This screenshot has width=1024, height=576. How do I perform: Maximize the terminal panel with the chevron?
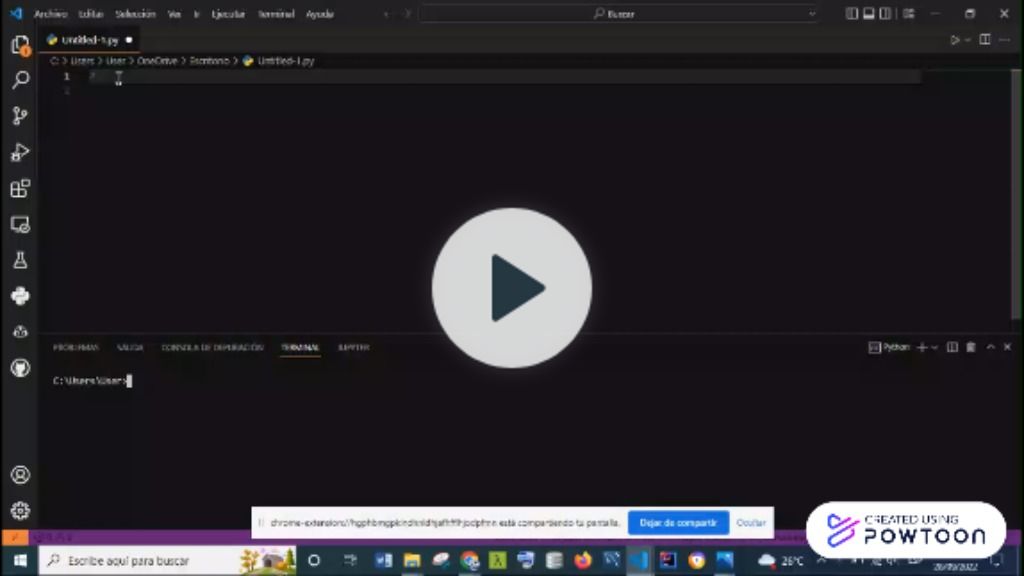coord(991,347)
